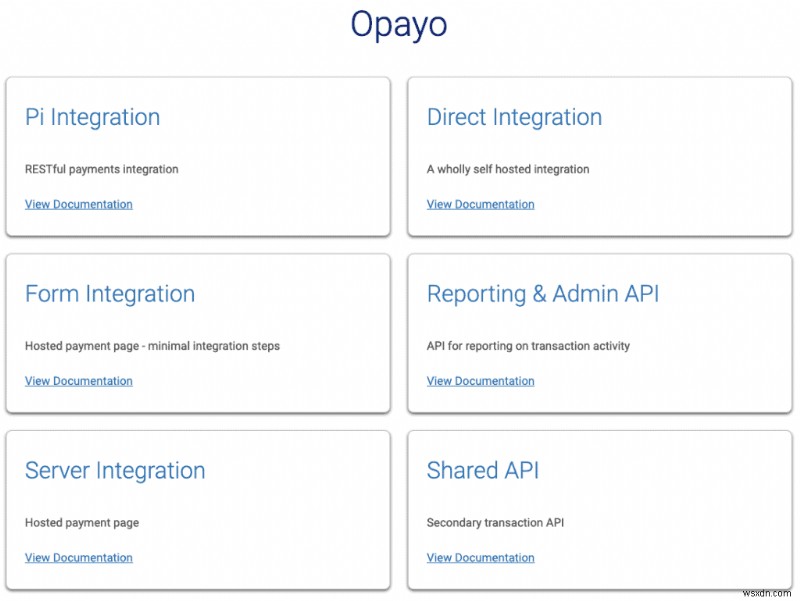Click the Reporting & Admin API heading
The width and height of the screenshot is (800, 601).
click(543, 294)
